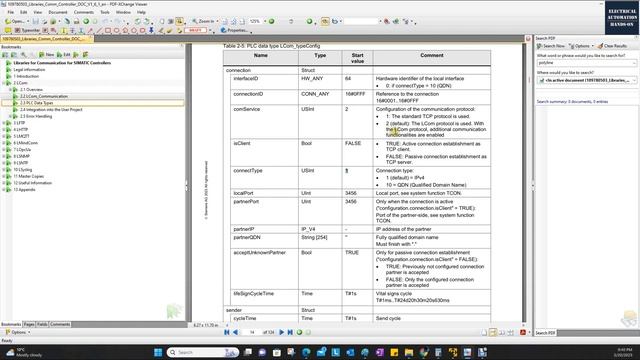Viewport: 640px width, 360px height.
Task: Click Edit bookmark button in Bookmarks panel
Action: [64, 55]
